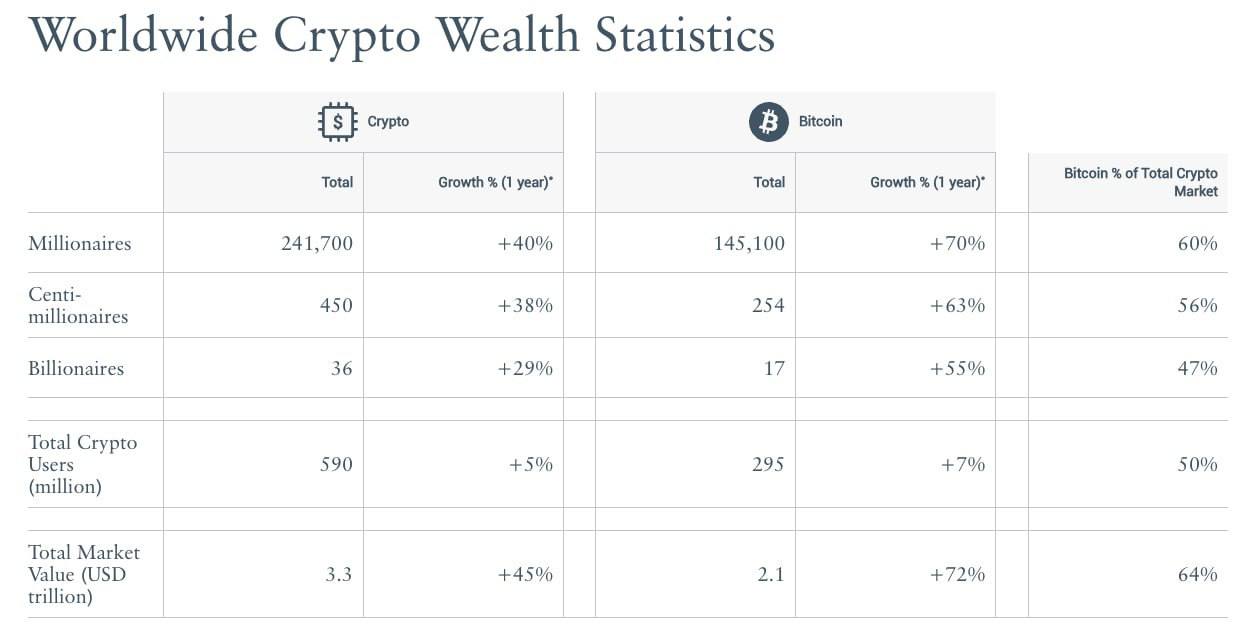
Task: Click the 241,700 crypto millionaires cell
Action: click(x=263, y=243)
